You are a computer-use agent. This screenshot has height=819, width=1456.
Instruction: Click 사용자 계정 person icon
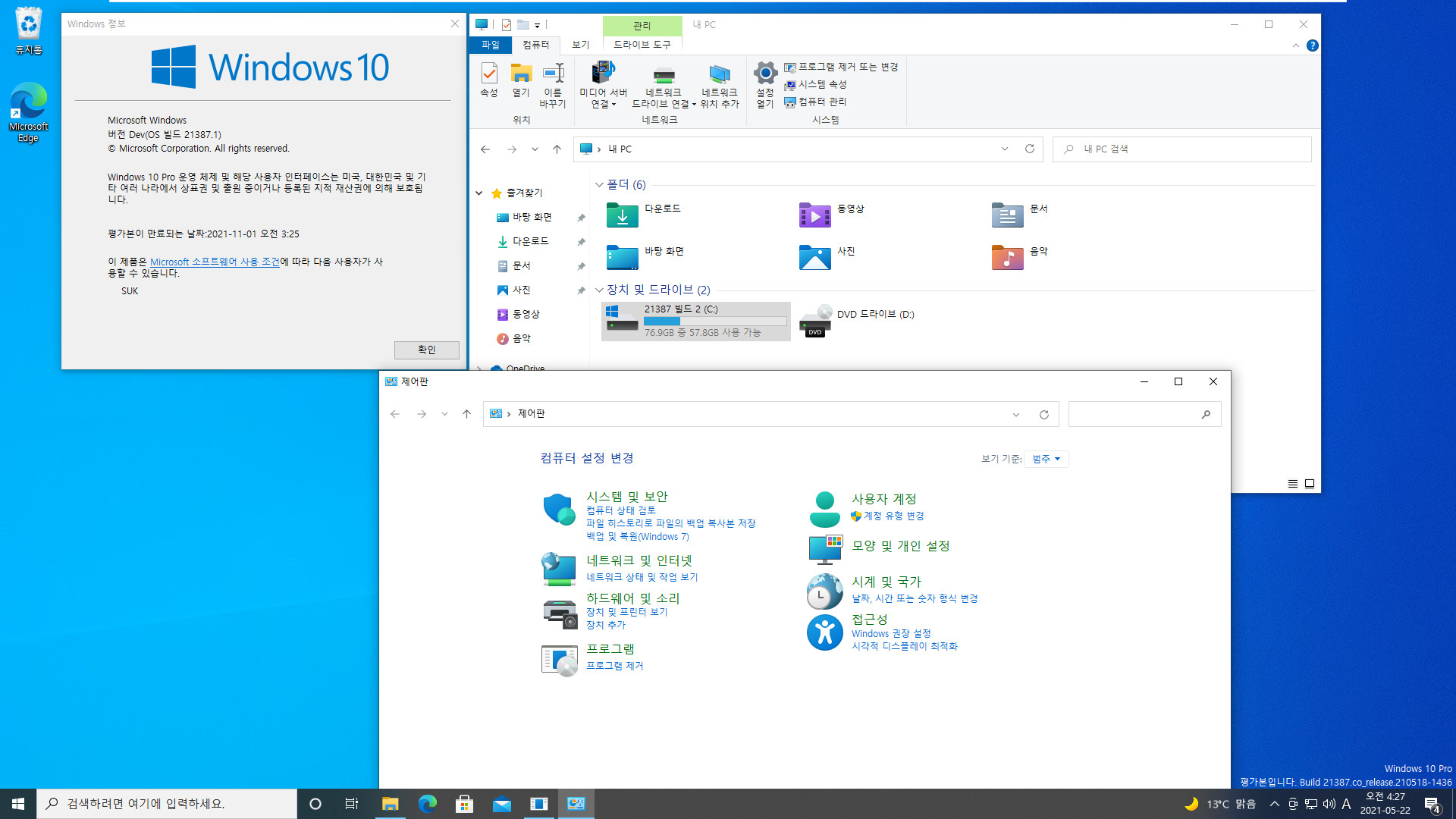point(824,509)
